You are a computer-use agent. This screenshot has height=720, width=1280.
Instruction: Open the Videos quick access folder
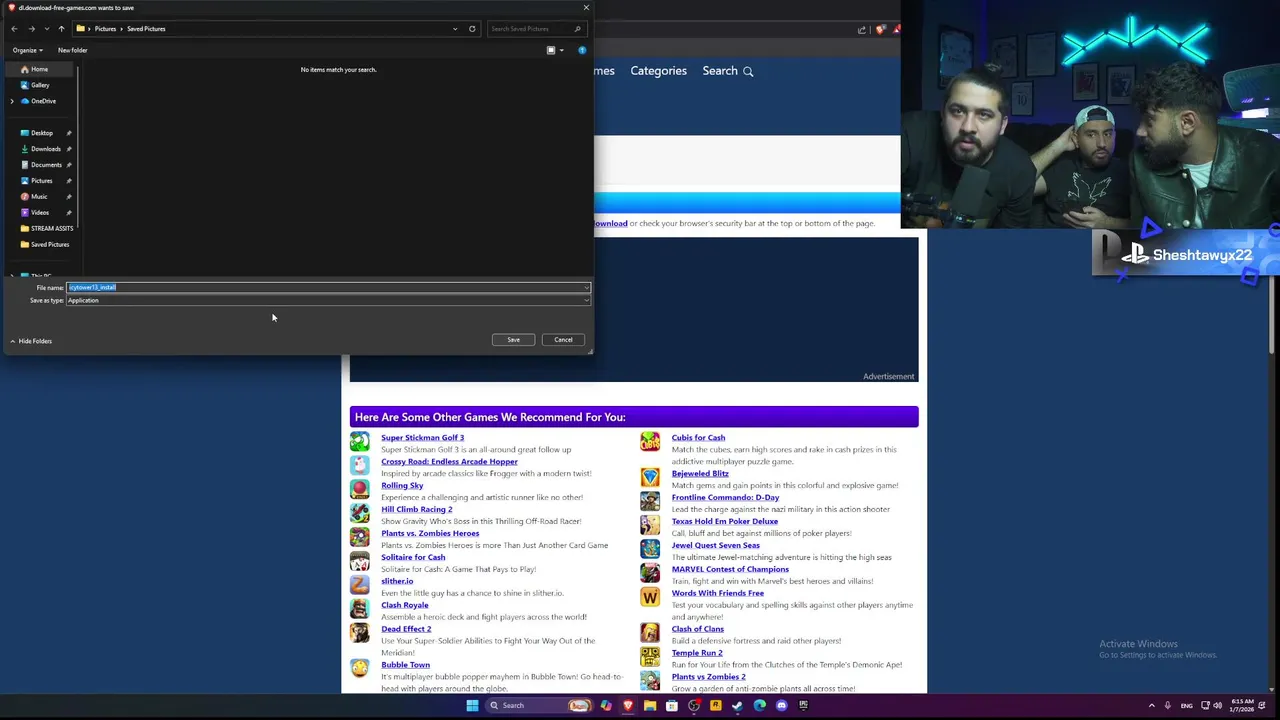(x=39, y=213)
